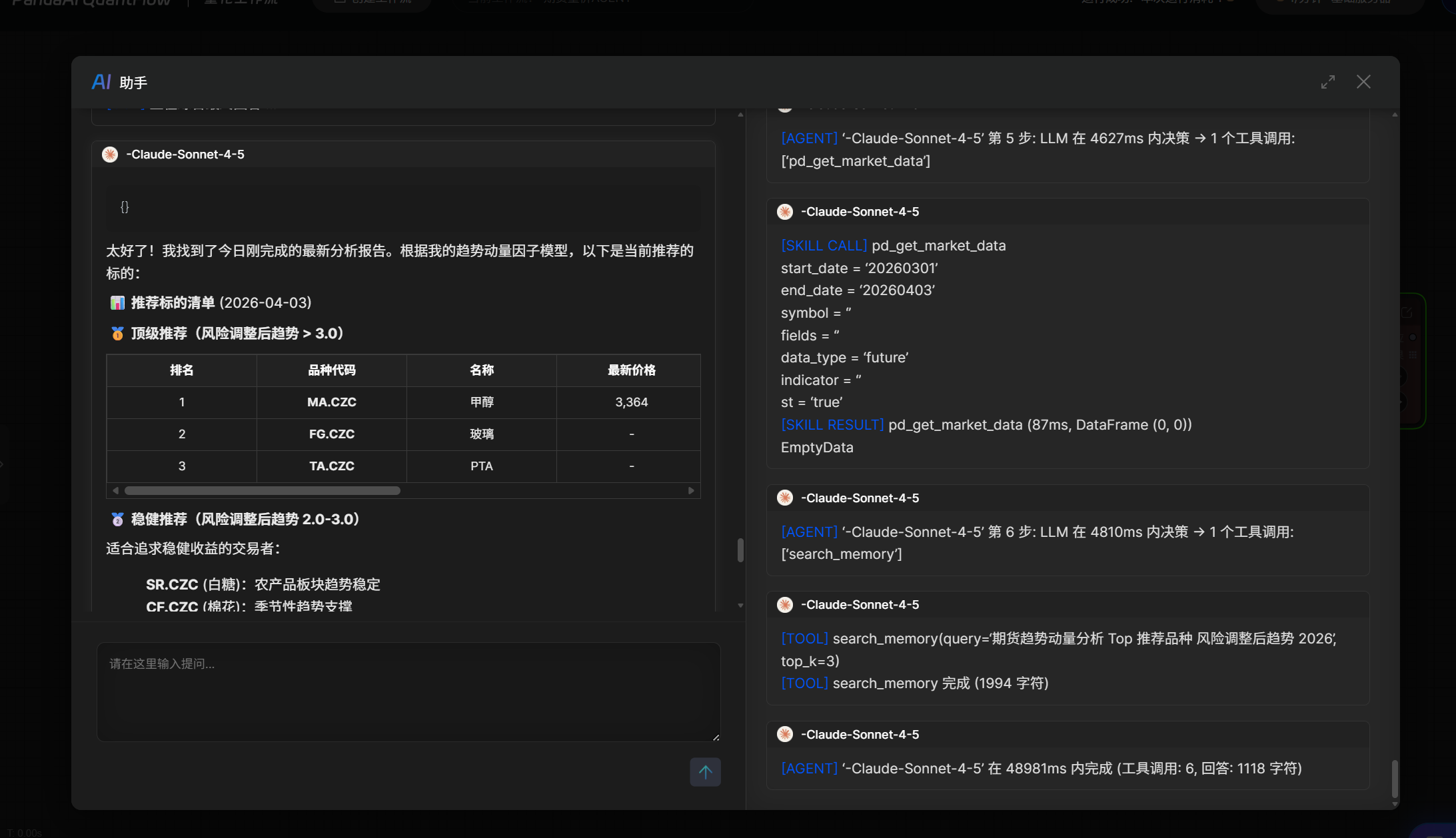Image resolution: width=1456 pixels, height=838 pixels.
Task: Close the AI 助手 dialog
Action: click(1363, 82)
